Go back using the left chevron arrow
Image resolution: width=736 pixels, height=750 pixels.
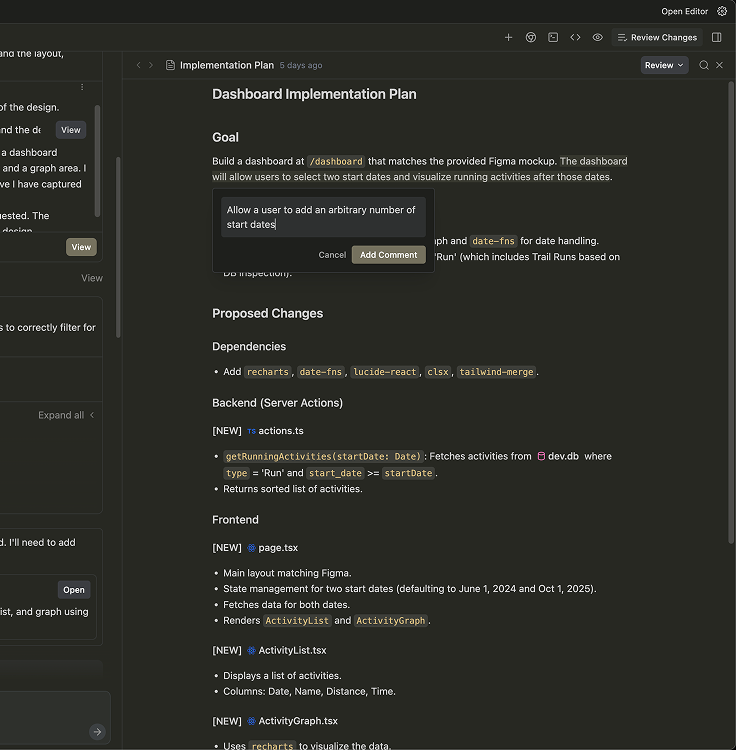pyautogui.click(x=139, y=65)
